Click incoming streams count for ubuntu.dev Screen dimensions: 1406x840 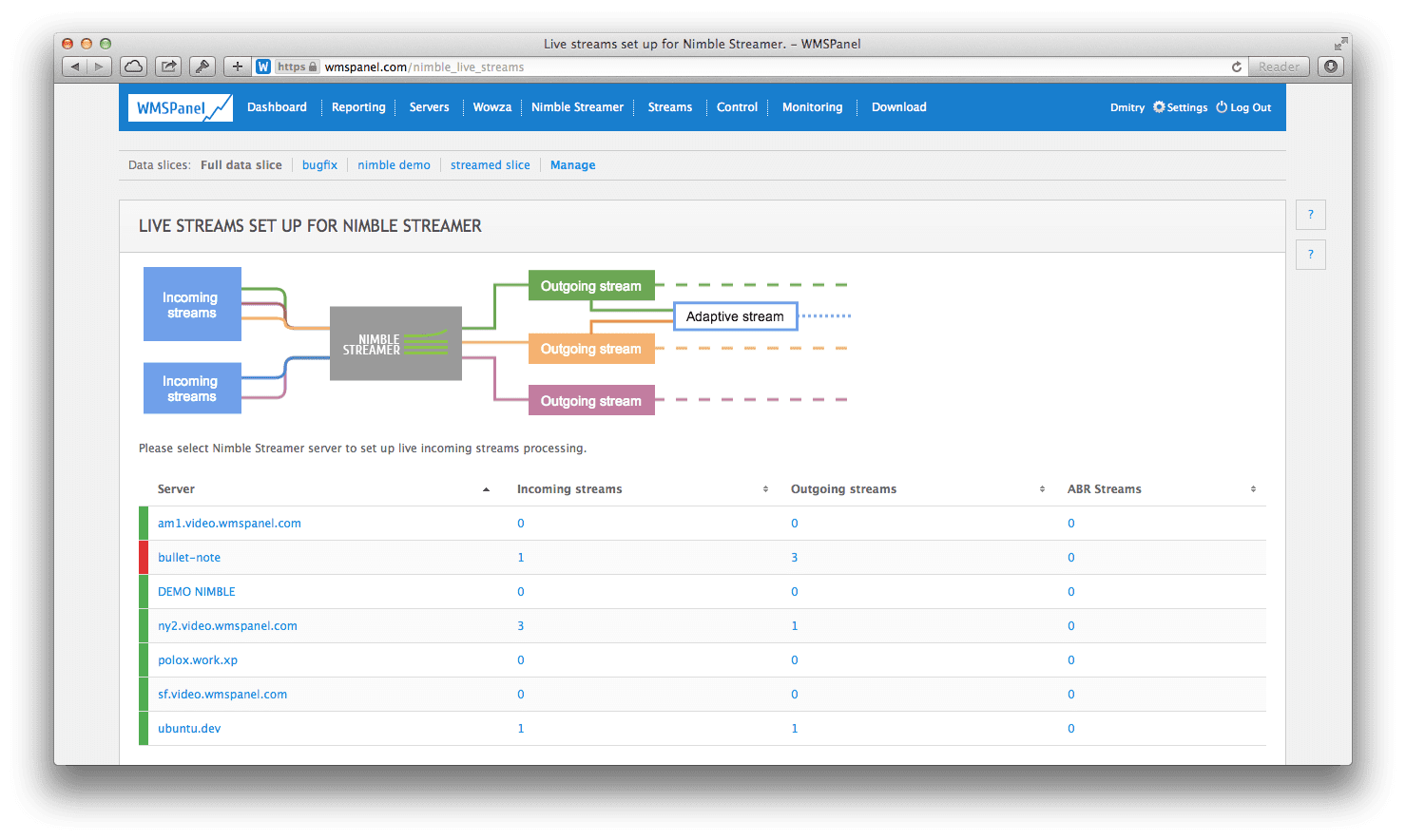[521, 729]
